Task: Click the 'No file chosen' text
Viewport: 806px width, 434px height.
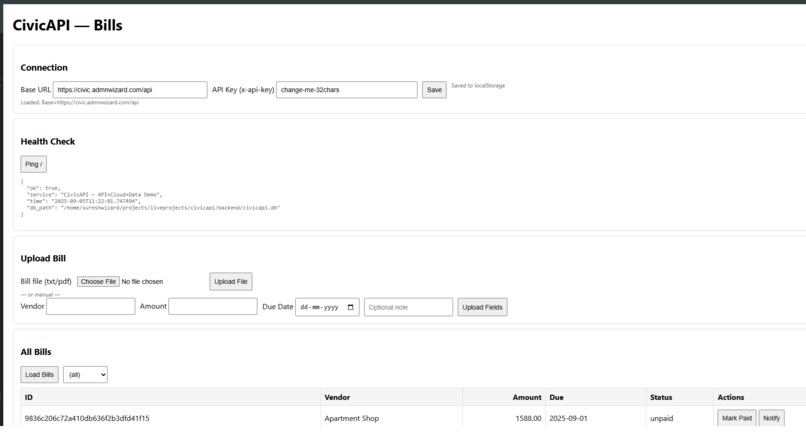Action: (x=142, y=282)
